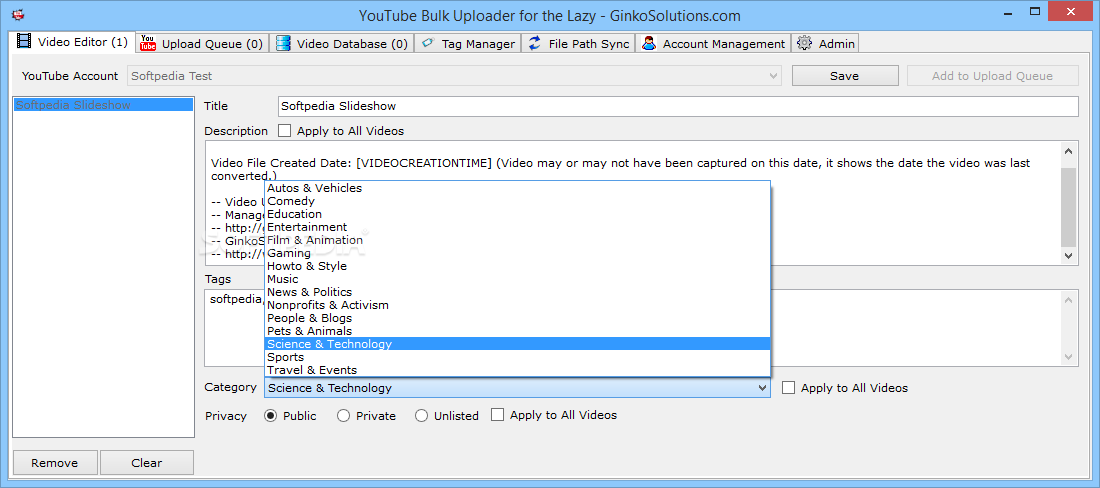Image resolution: width=1100 pixels, height=488 pixels.
Task: Click the app icon in the title bar
Action: [x=19, y=14]
